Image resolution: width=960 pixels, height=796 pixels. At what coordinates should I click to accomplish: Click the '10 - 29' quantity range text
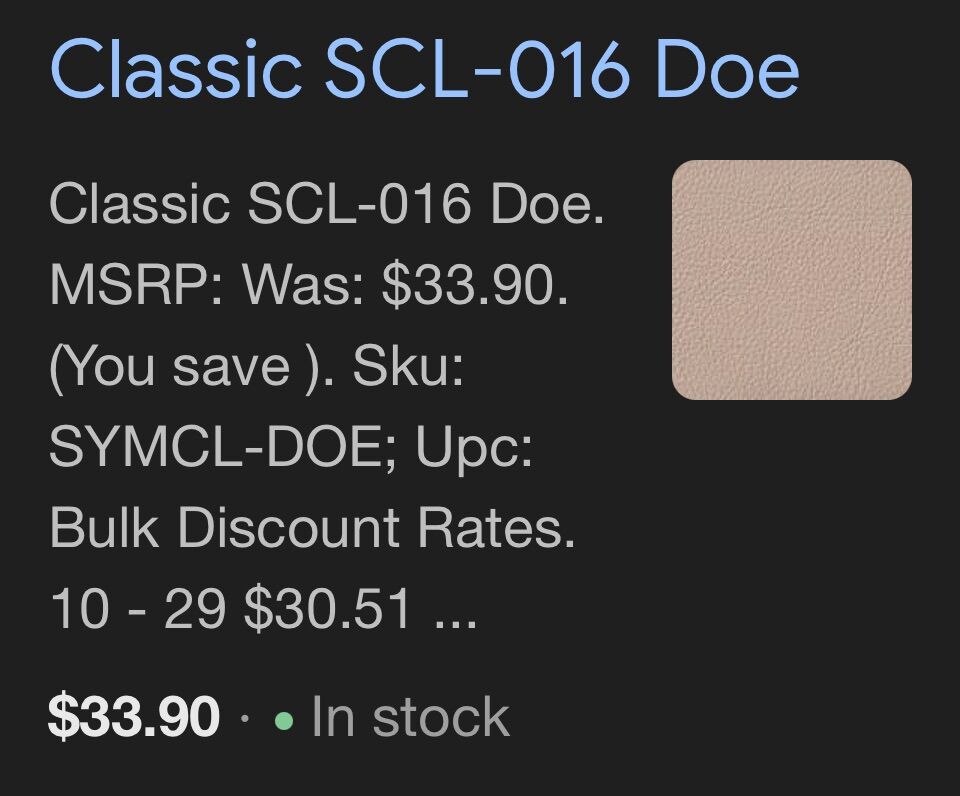point(137,609)
